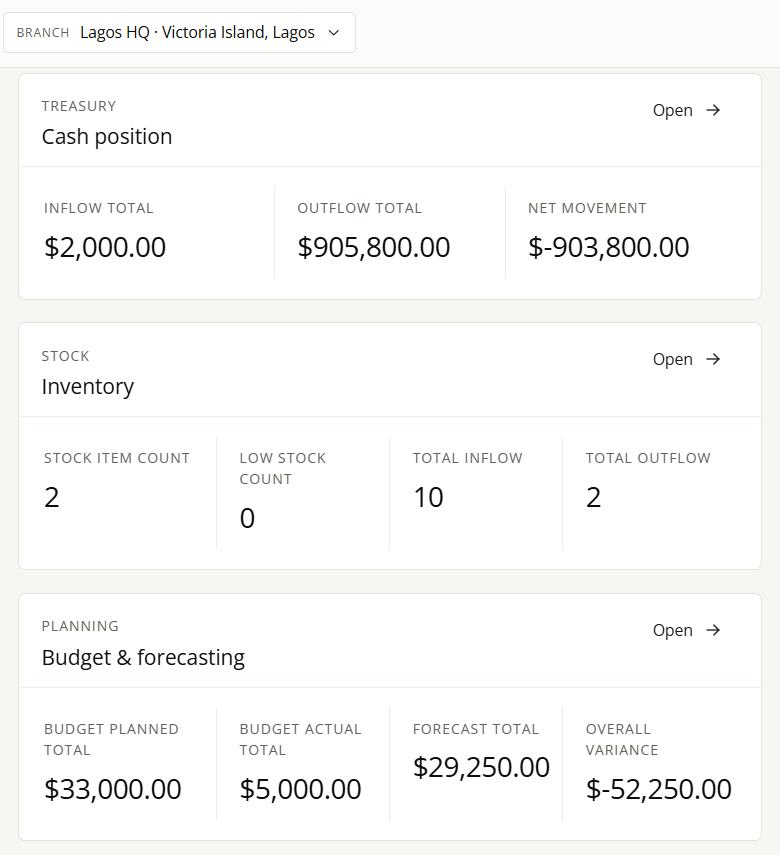Click the Total Outflow value 2
The height and width of the screenshot is (855, 780).
(593, 497)
